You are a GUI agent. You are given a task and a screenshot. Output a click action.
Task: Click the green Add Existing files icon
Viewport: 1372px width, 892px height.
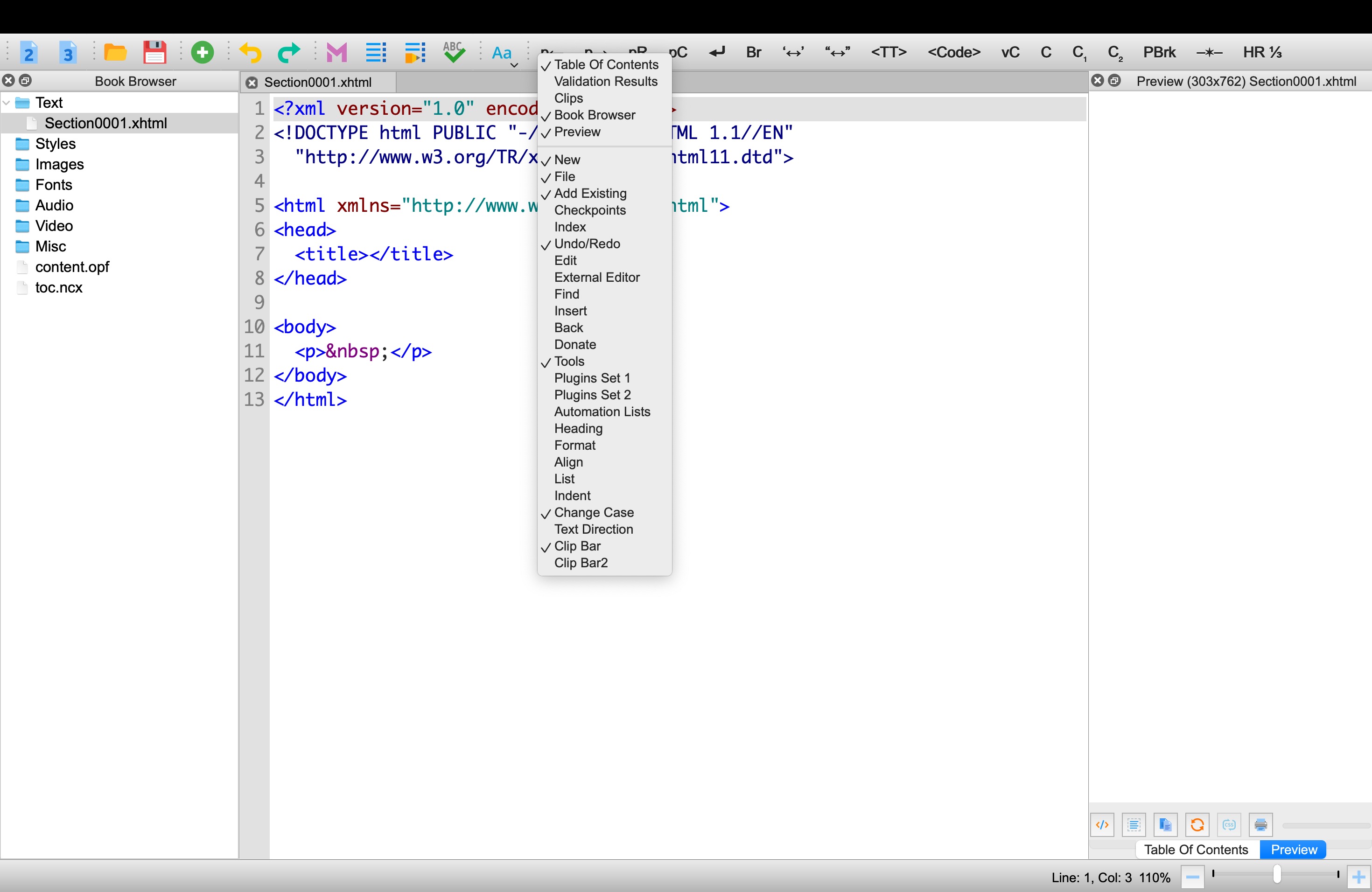point(203,52)
